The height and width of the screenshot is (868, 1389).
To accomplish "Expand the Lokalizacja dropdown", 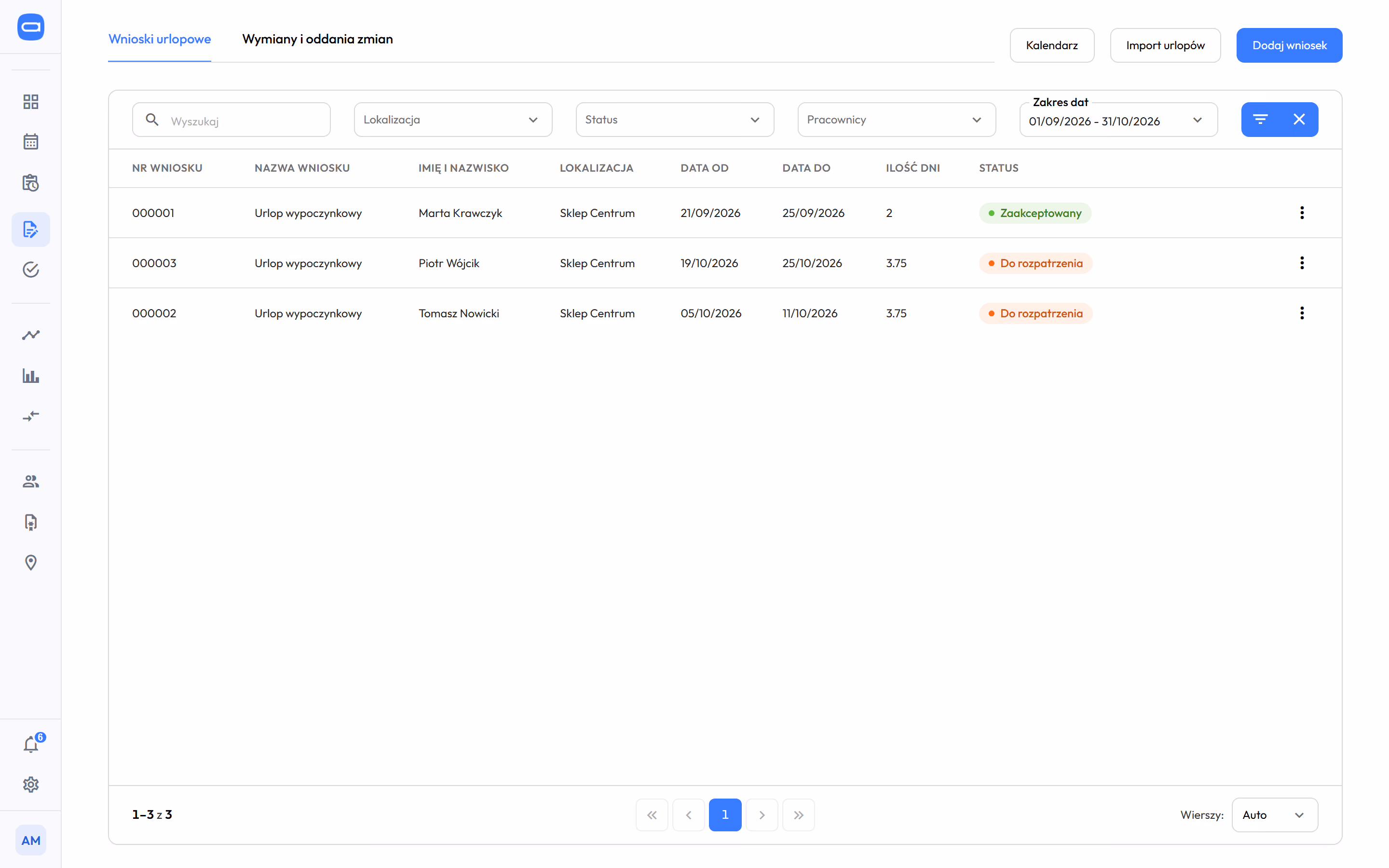I will [453, 120].
